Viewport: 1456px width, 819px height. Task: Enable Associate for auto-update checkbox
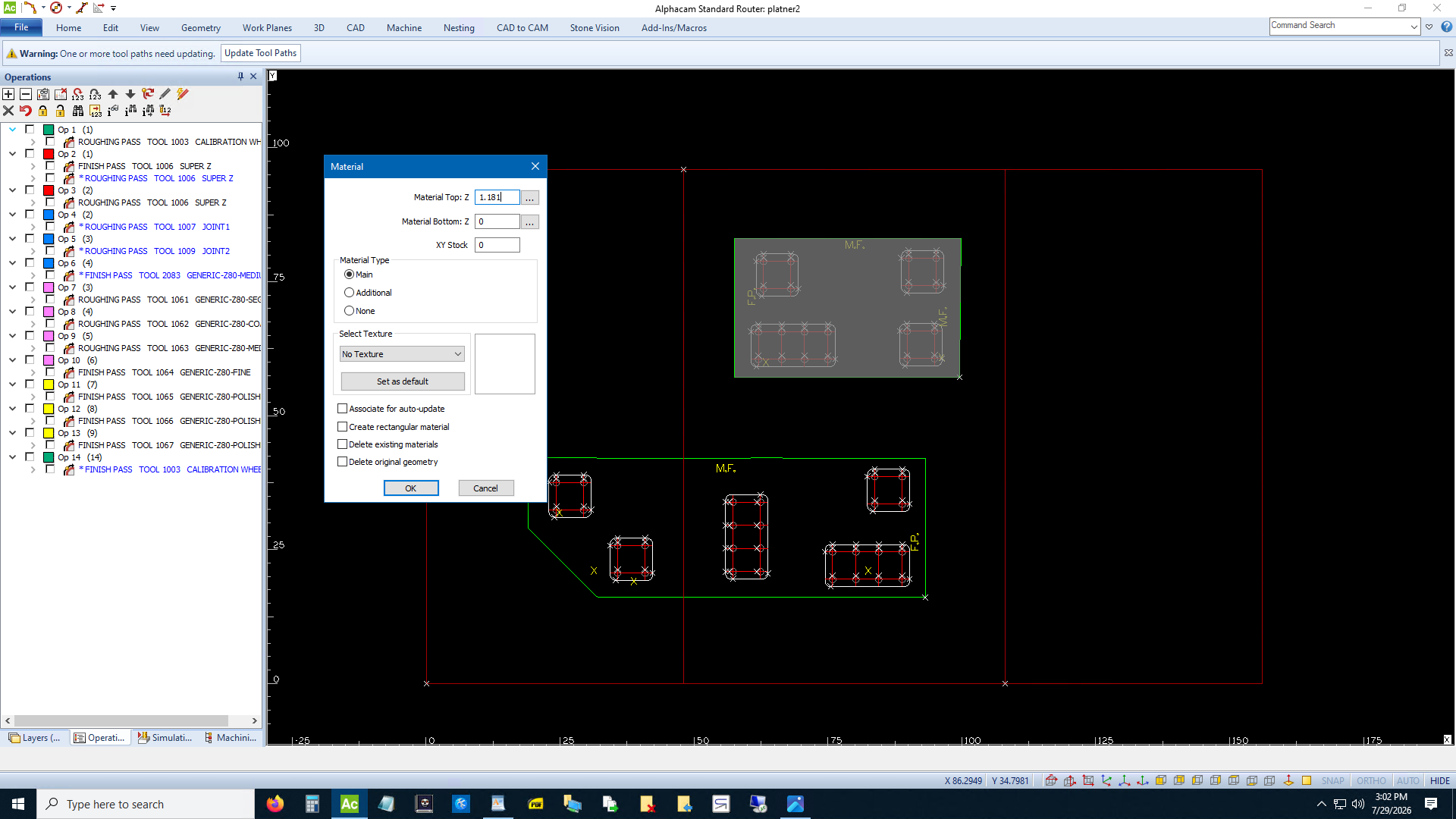(x=342, y=409)
